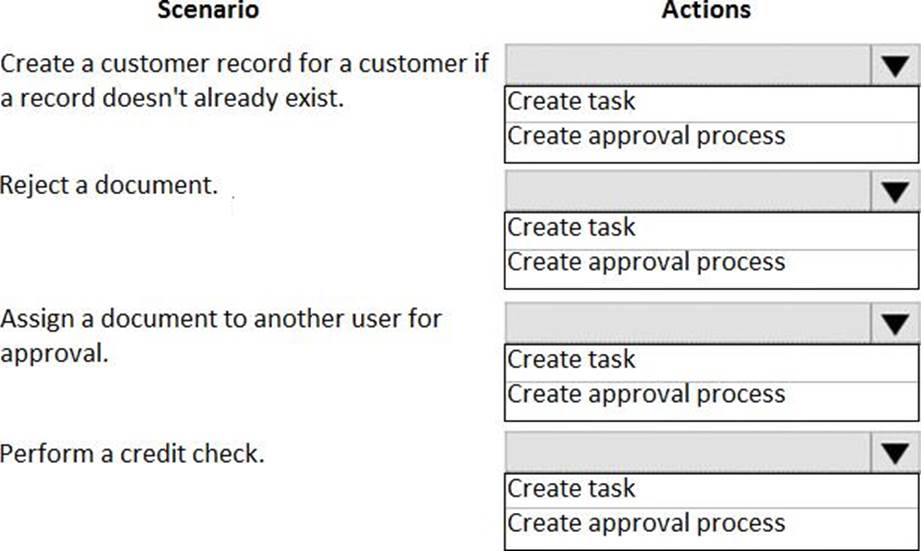Open dropdown arrow for customer record scenario
The width and height of the screenshot is (921, 551).
[894, 67]
